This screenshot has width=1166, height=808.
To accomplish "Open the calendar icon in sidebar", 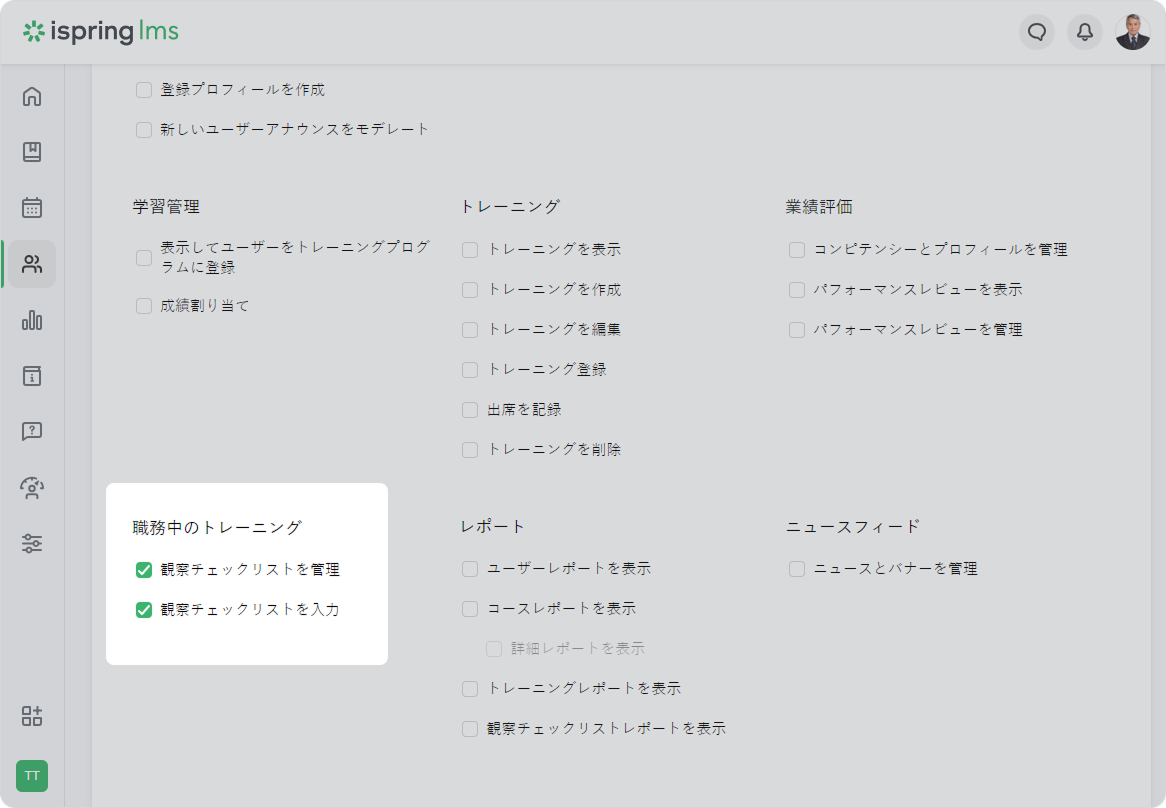I will point(32,208).
